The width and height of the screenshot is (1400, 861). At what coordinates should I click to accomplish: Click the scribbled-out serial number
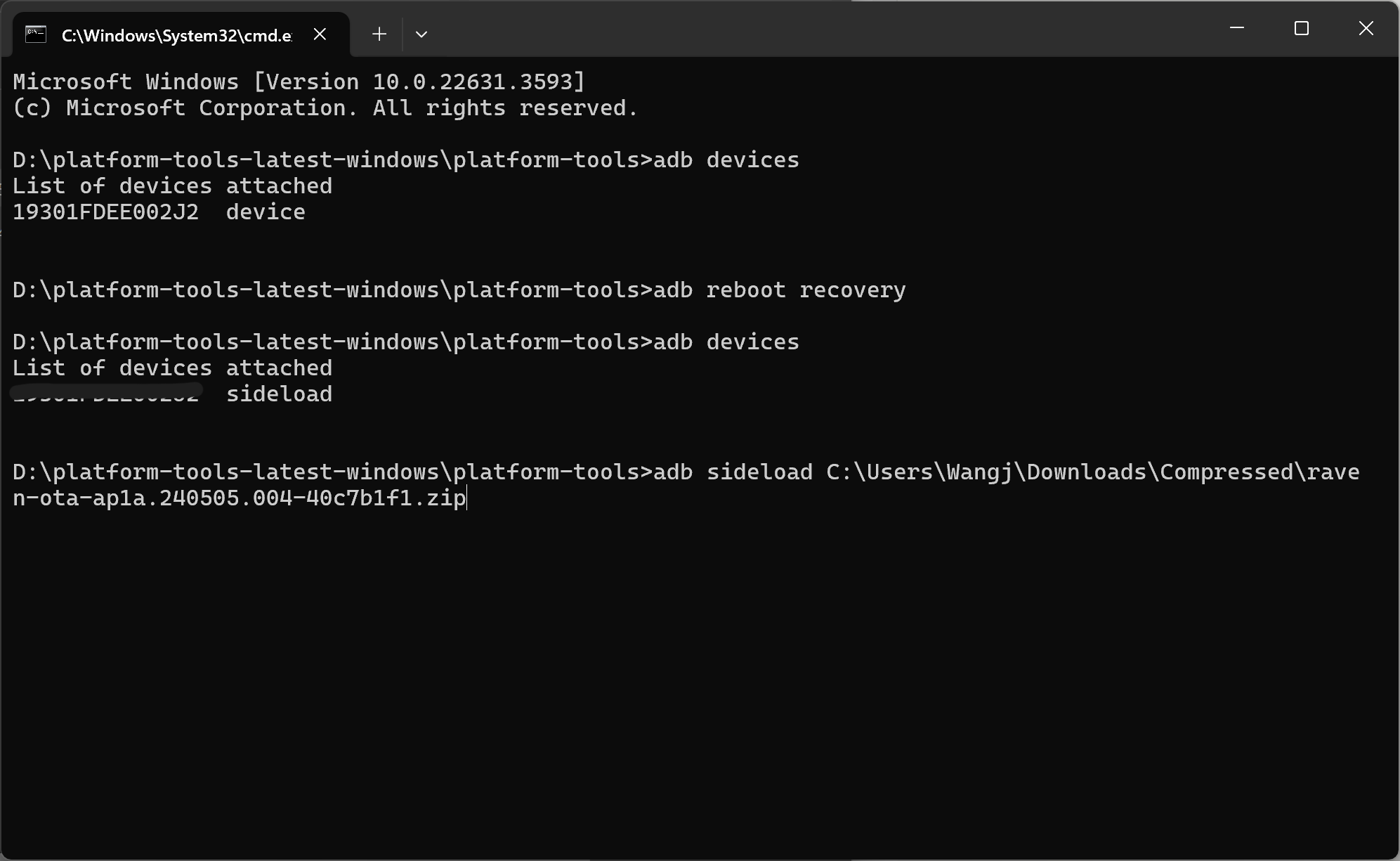(x=107, y=394)
